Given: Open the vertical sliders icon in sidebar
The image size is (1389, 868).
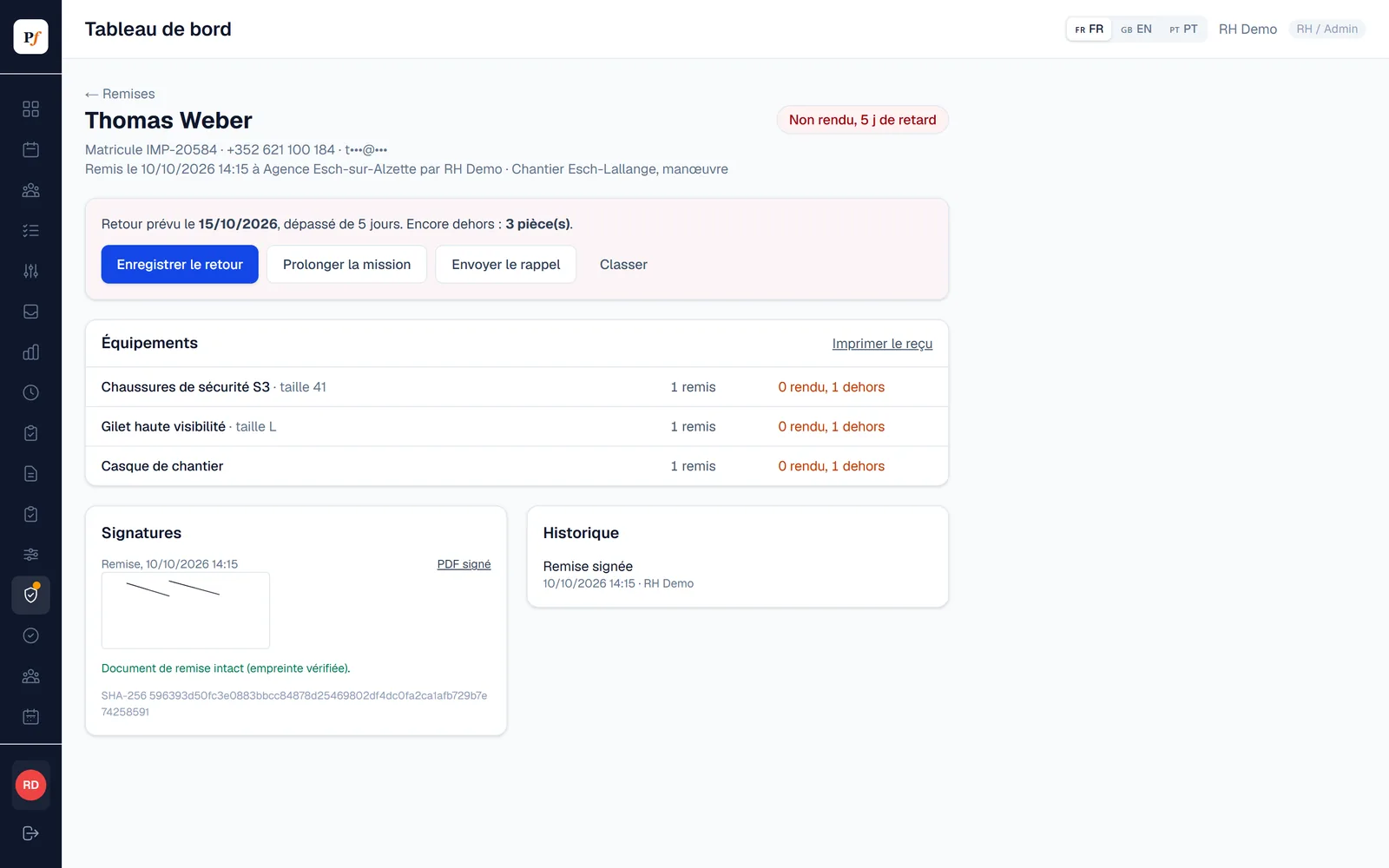Looking at the screenshot, I should click(x=30, y=271).
